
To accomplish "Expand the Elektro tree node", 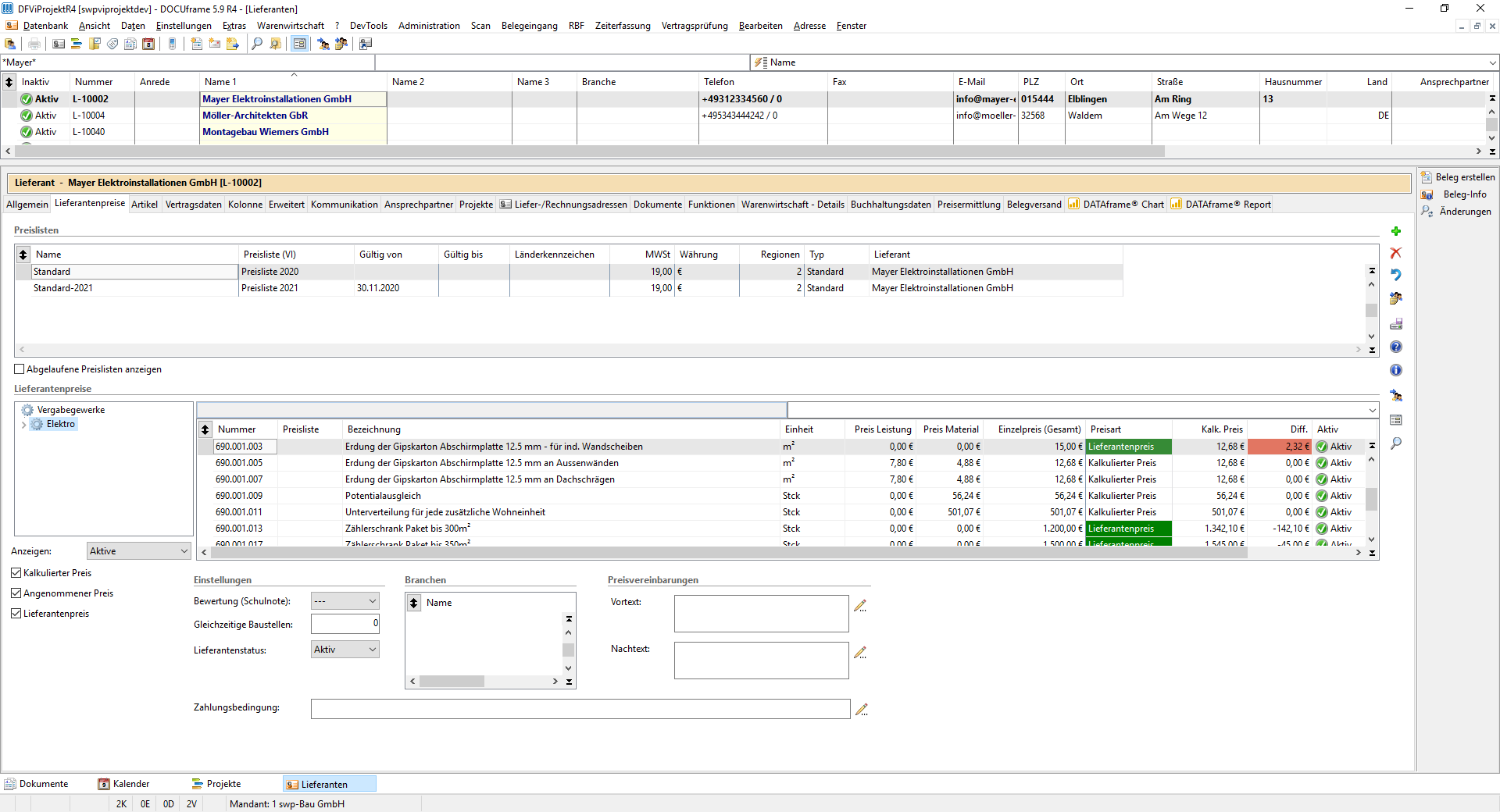I will click(x=23, y=425).
